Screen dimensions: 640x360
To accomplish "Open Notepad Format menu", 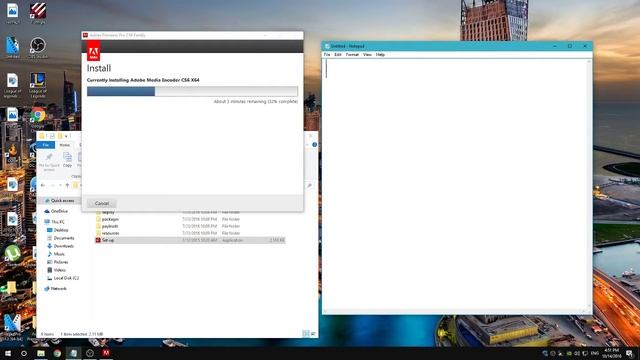I will (x=352, y=54).
